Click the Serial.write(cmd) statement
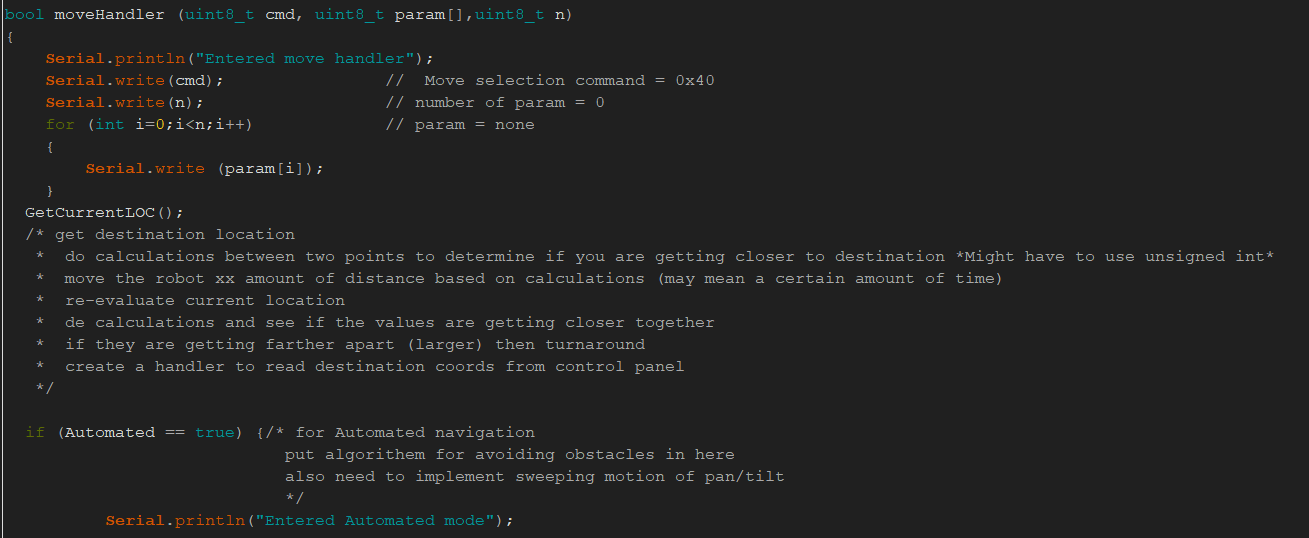This screenshot has height=538, width=1309. 135,80
